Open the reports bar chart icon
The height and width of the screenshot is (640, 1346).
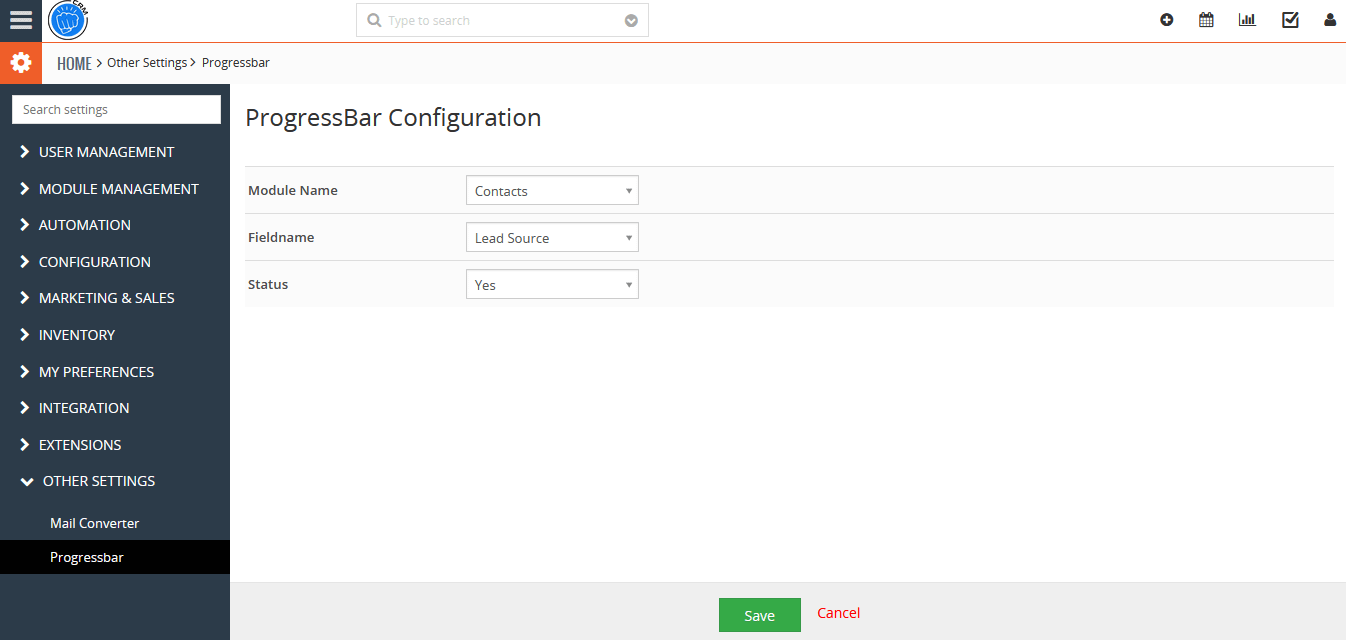point(1247,20)
